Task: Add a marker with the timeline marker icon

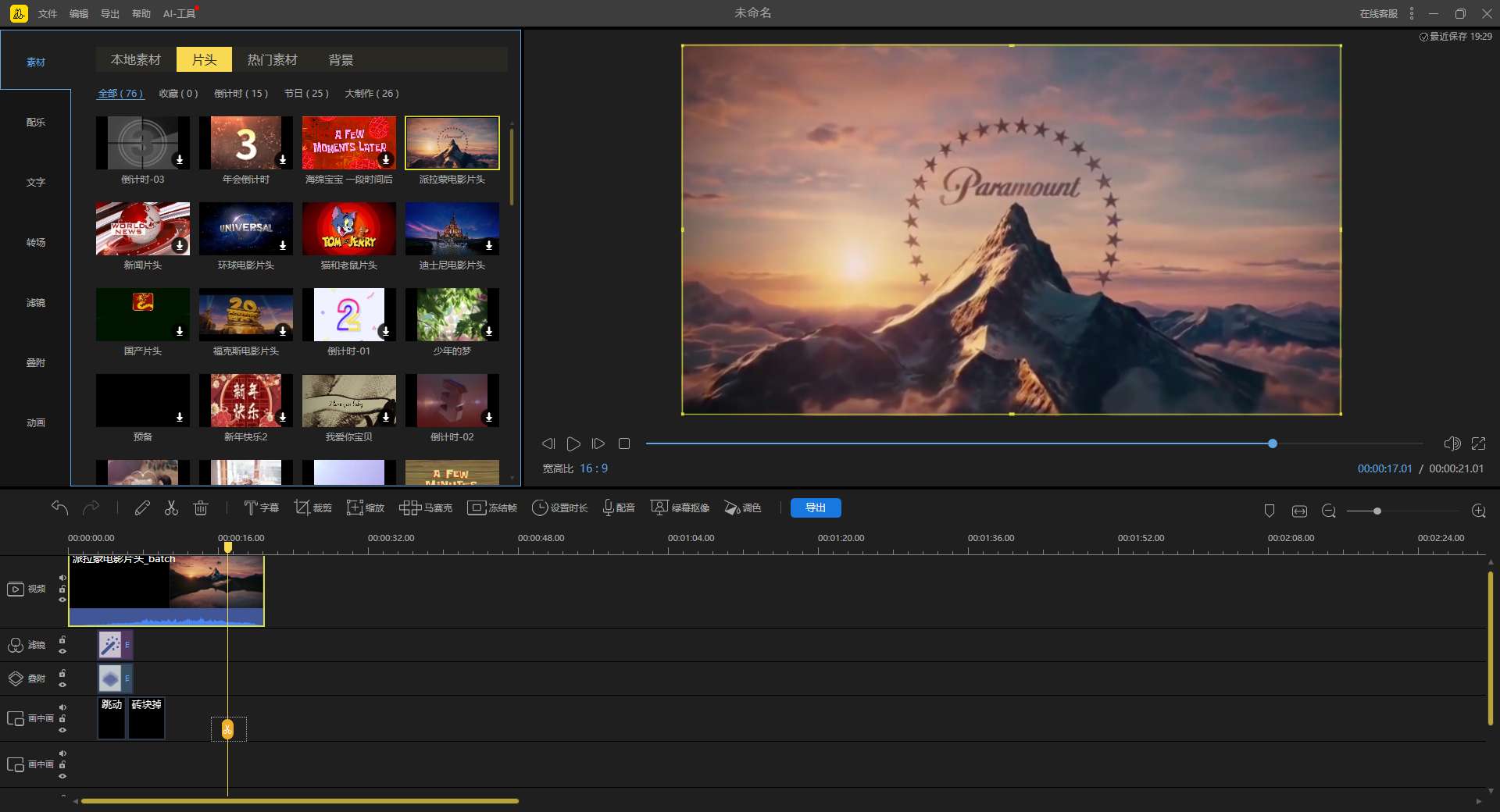Action: [x=1270, y=511]
